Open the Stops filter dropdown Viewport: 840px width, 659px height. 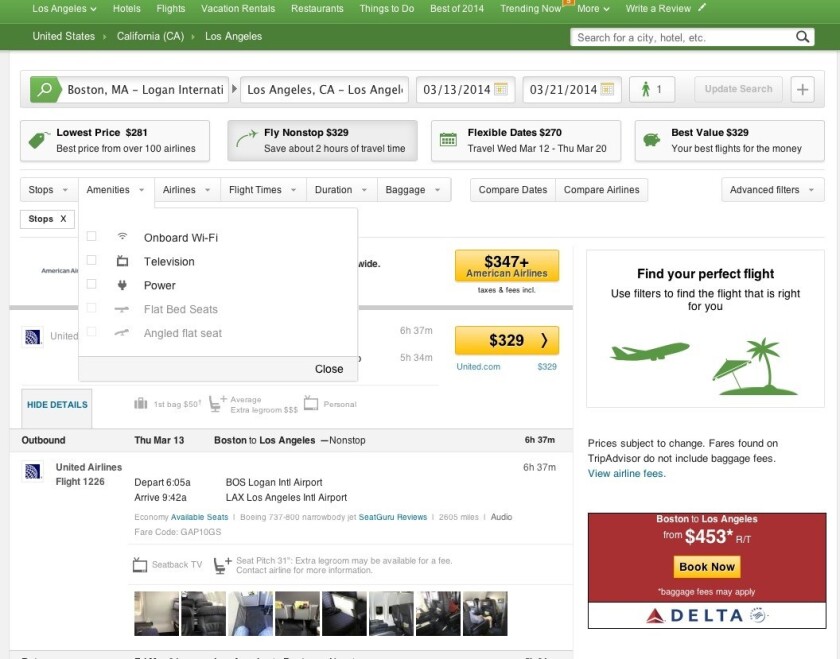pyautogui.click(x=49, y=190)
